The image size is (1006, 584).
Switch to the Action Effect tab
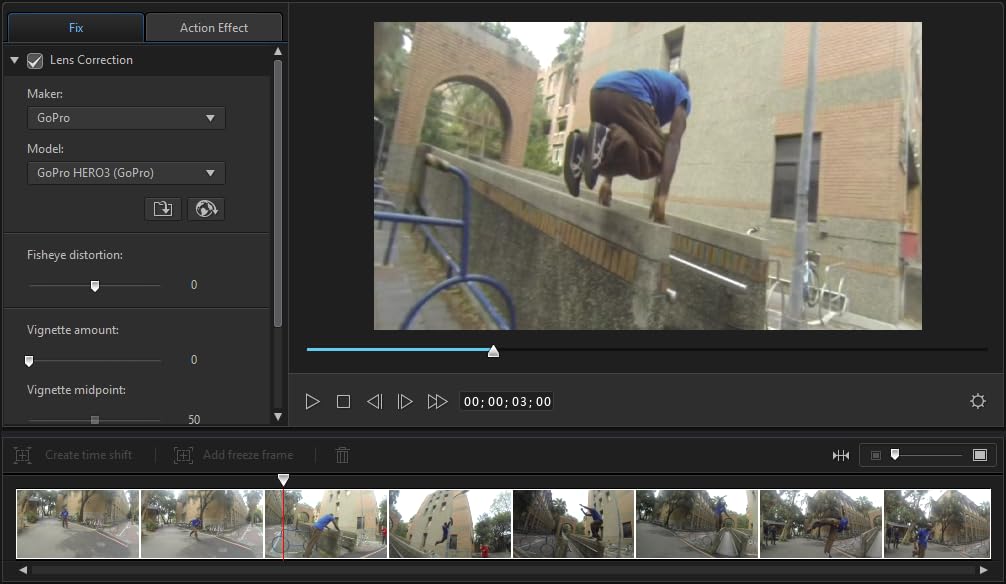point(214,28)
